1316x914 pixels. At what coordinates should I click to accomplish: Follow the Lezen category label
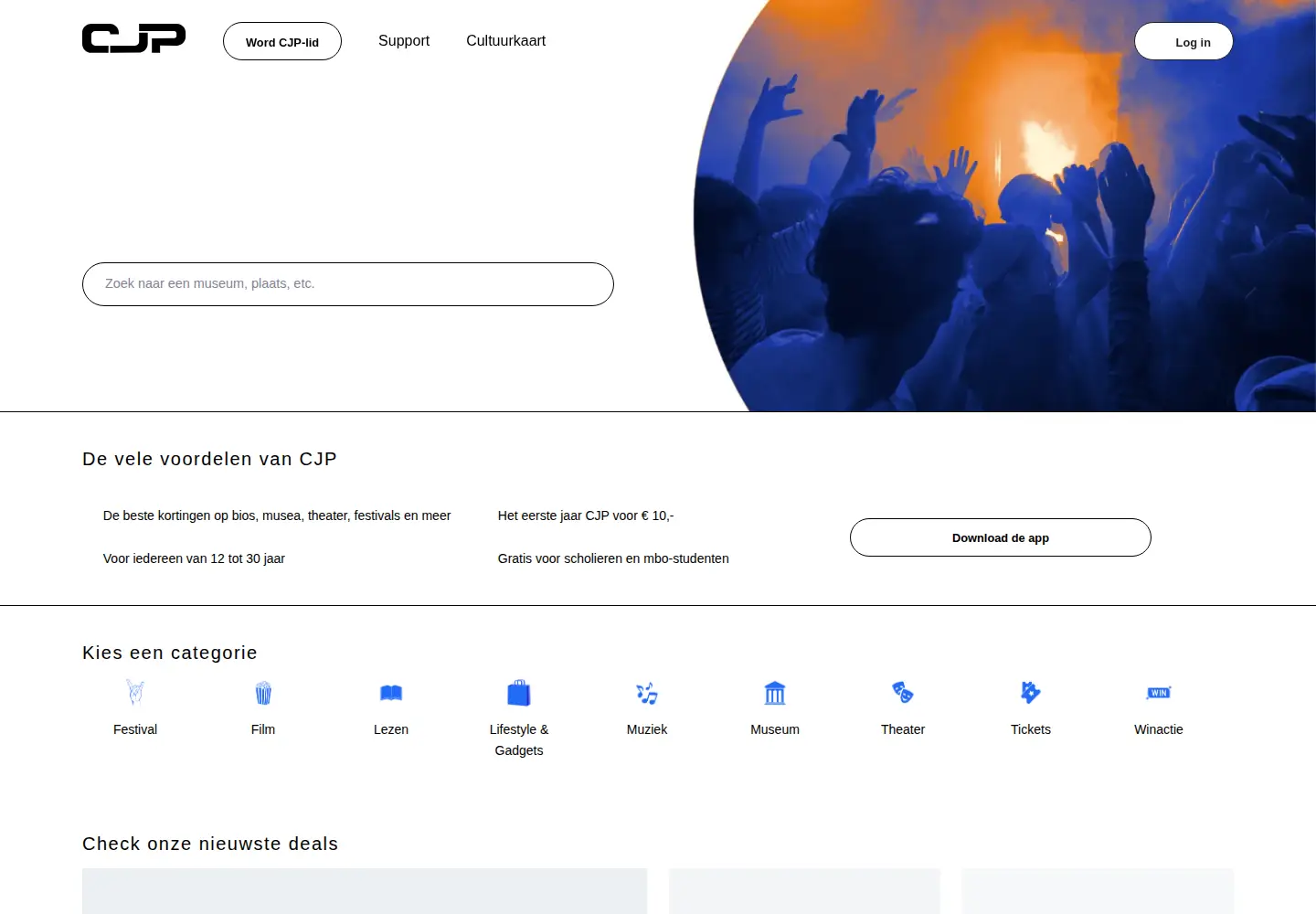[391, 729]
